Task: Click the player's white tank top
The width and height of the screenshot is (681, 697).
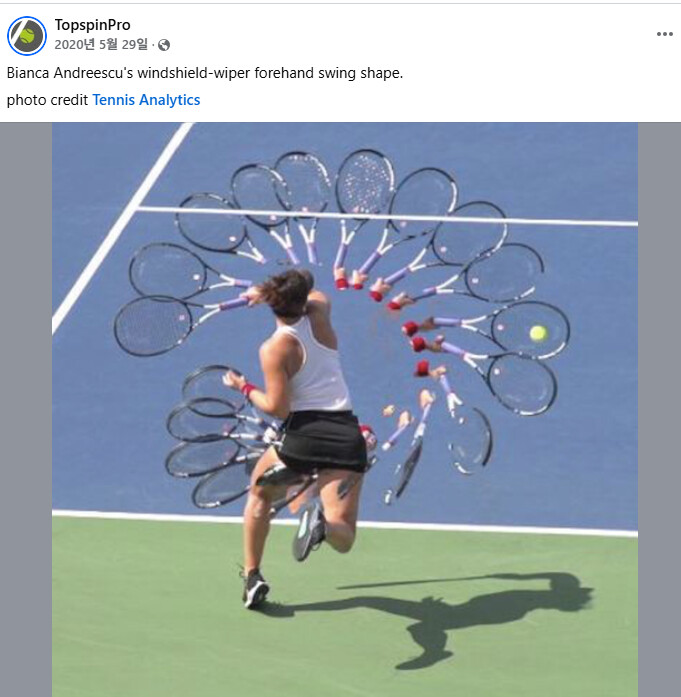Action: point(316,369)
